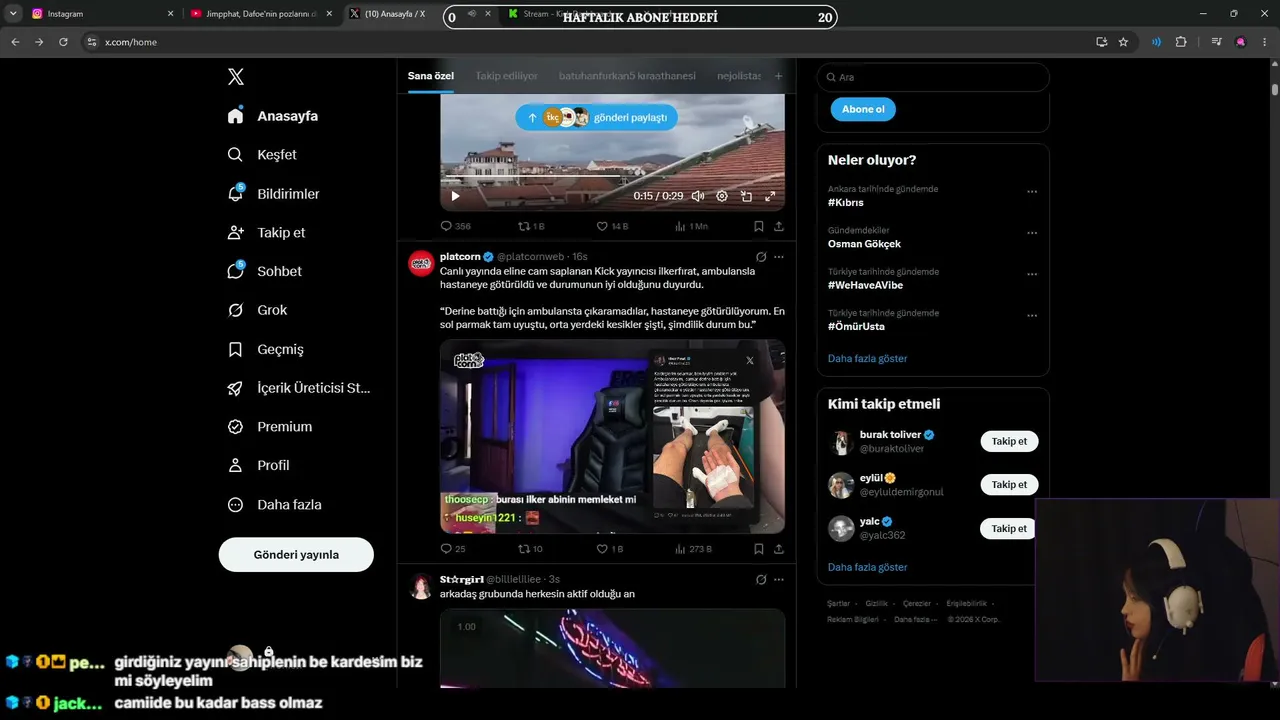
Task: Click the x.com/home address bar
Action: pyautogui.click(x=590, y=42)
